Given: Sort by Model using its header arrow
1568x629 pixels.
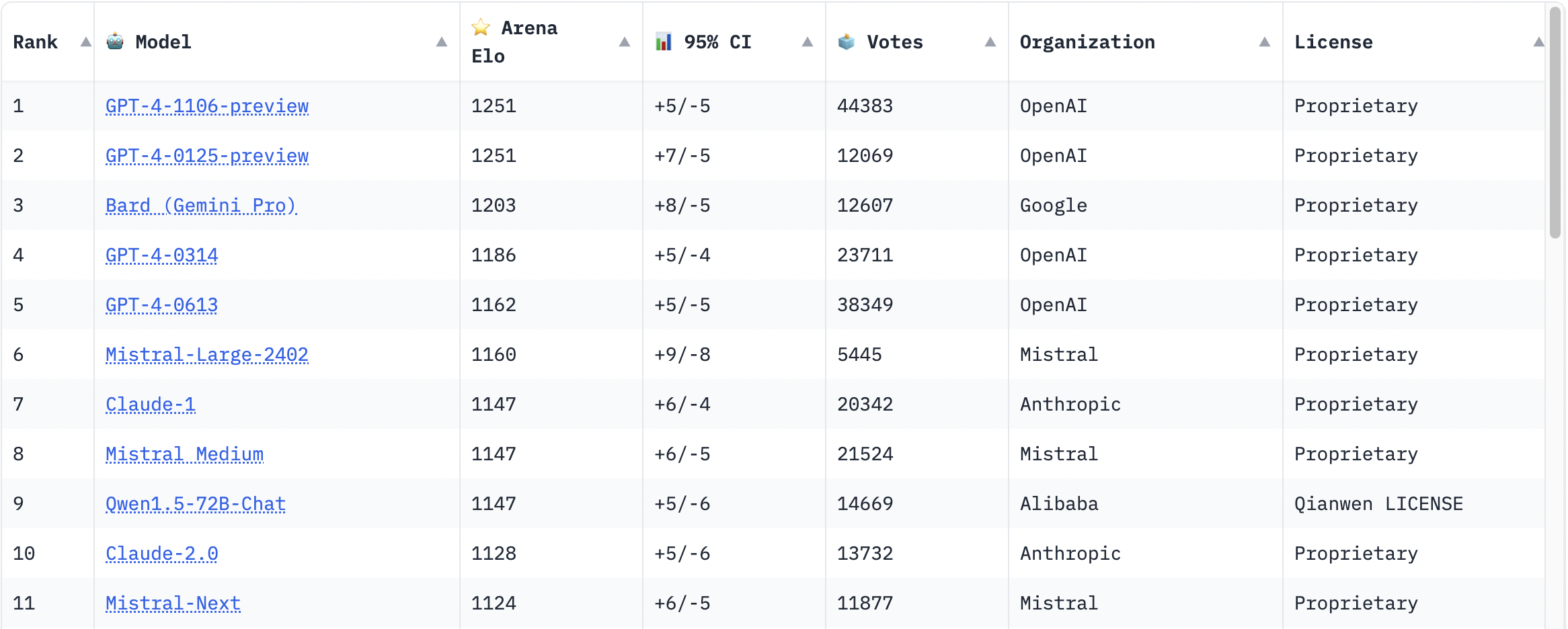Looking at the screenshot, I should [x=442, y=42].
